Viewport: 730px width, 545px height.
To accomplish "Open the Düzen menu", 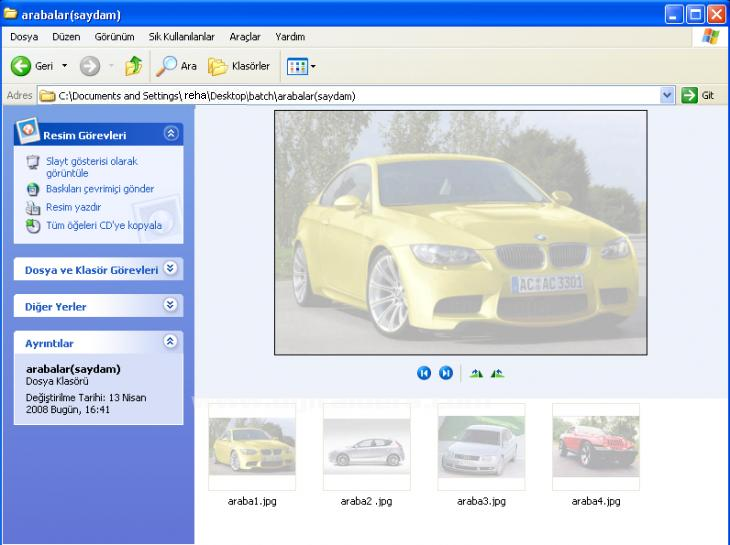I will click(66, 37).
